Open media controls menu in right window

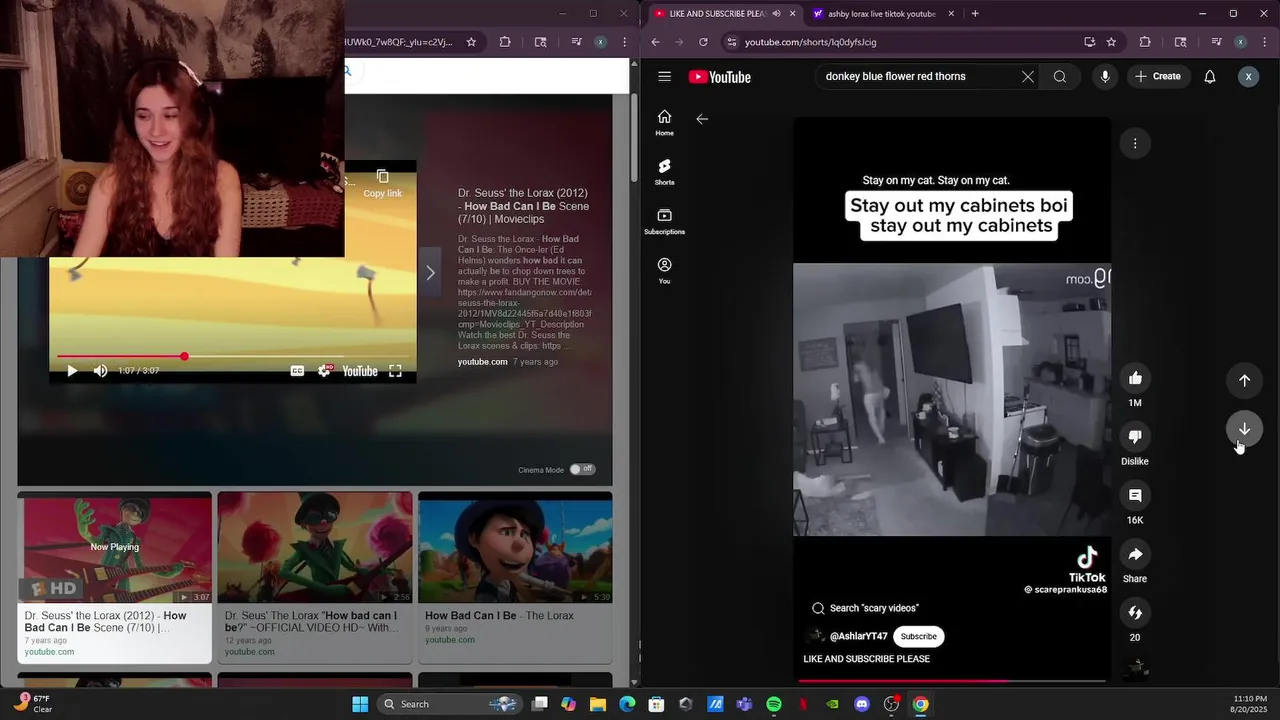(1216, 42)
